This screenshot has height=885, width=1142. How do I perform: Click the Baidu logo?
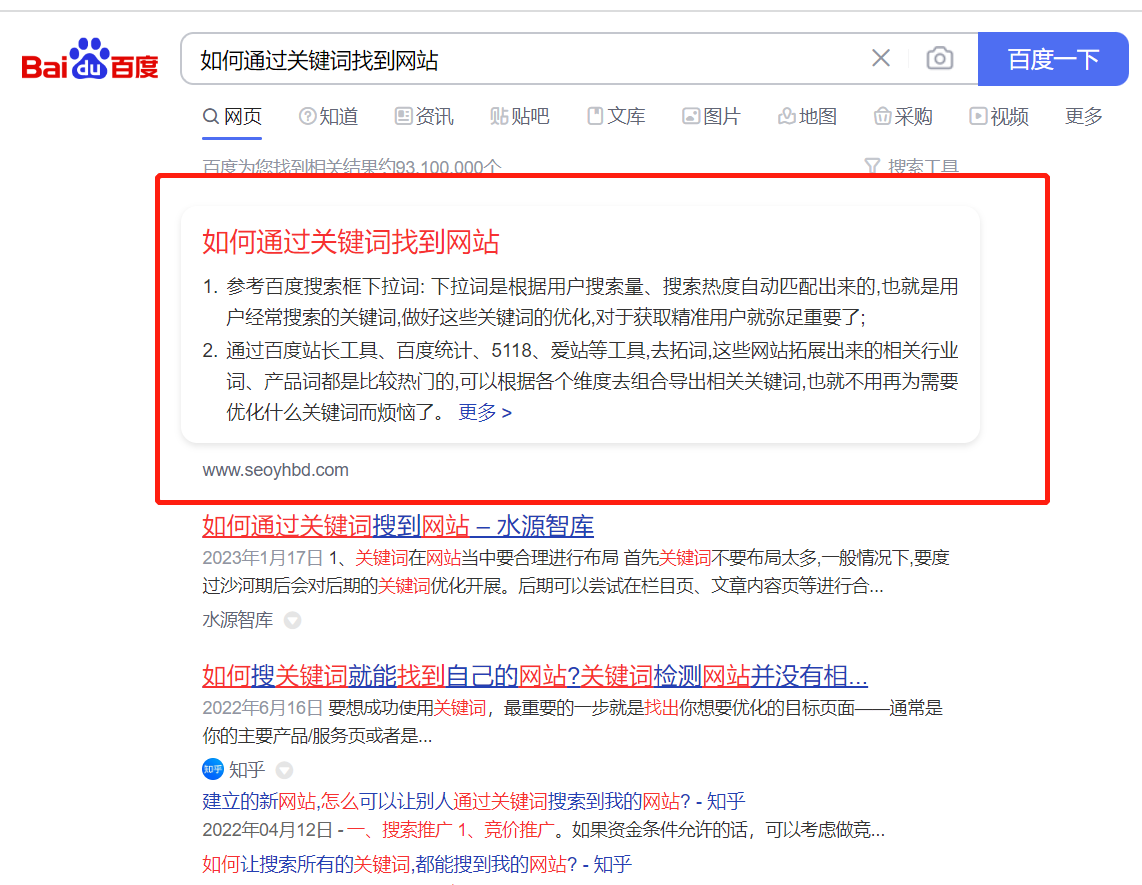point(90,59)
